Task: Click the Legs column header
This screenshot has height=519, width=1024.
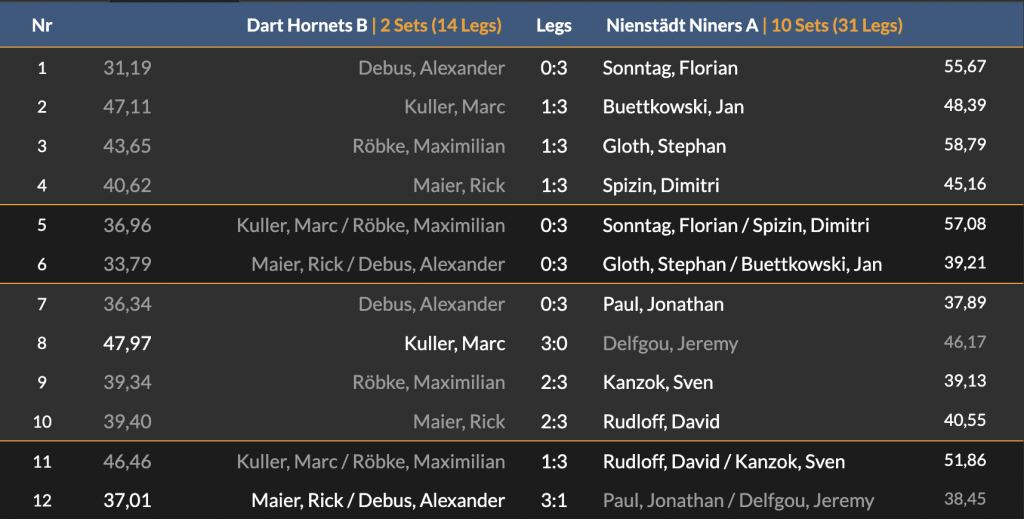Action: pos(553,26)
